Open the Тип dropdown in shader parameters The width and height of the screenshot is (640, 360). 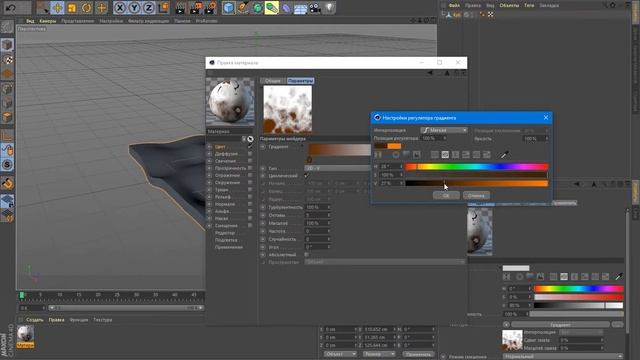[337, 168]
